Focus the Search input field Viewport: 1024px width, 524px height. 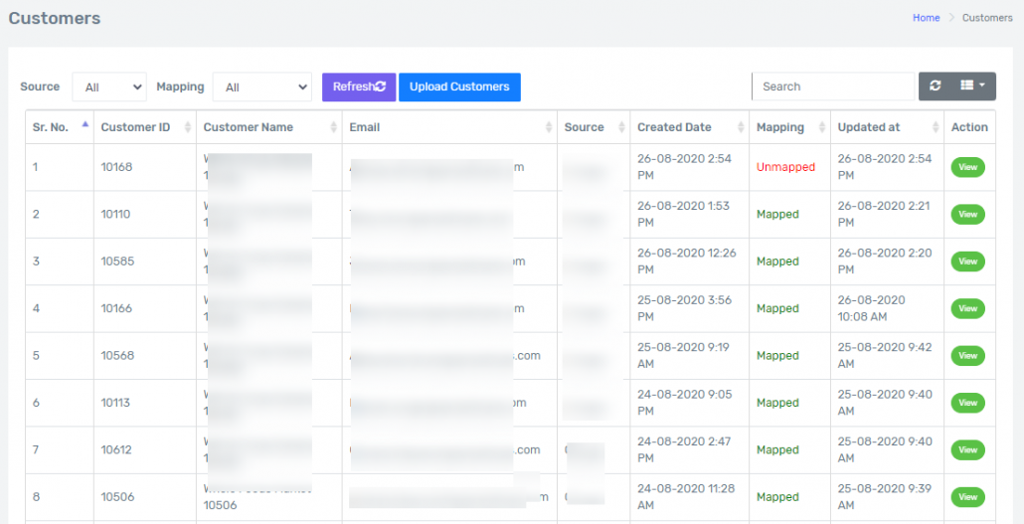833,86
